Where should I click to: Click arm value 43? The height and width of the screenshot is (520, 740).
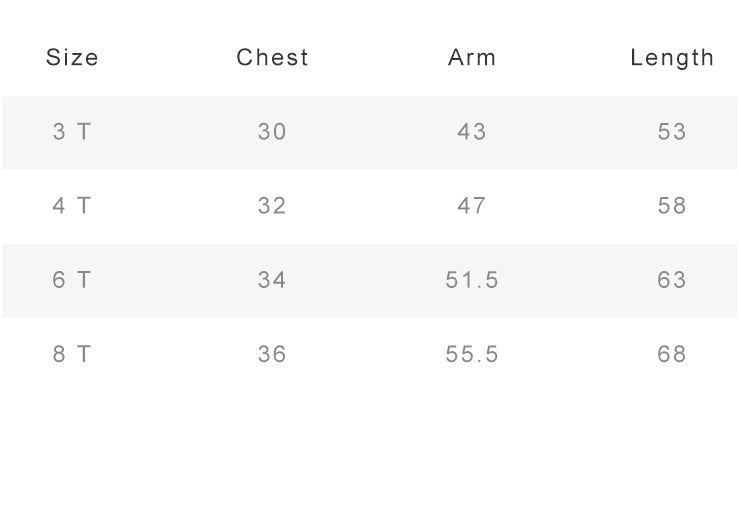pos(471,131)
